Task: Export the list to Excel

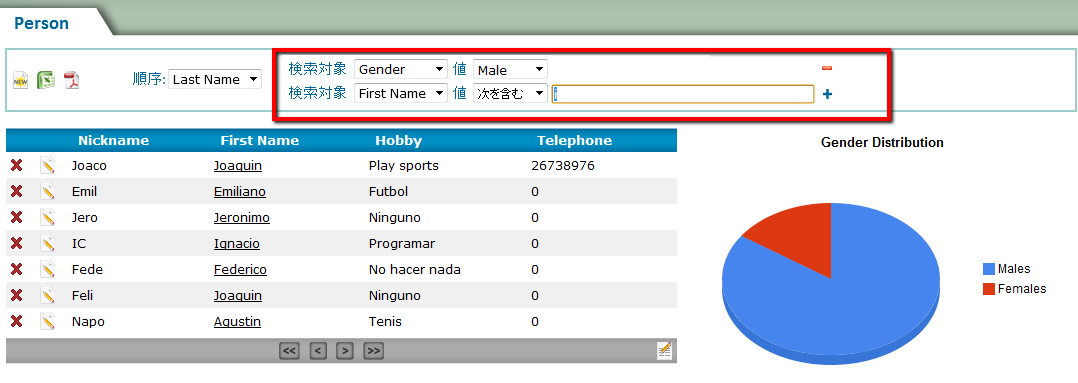Action: click(x=45, y=80)
